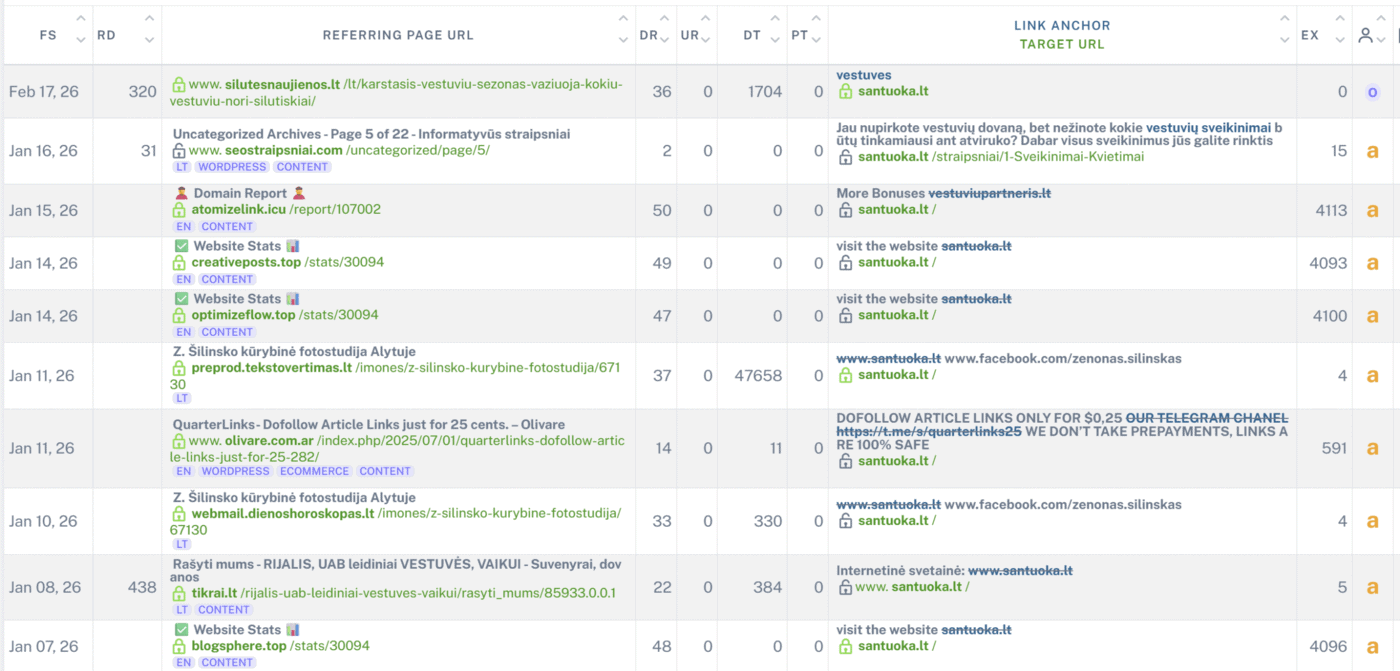Viewport: 1400px width, 671px height.
Task: Click the LT tag under preprod.tekstovertimas.lt
Action: point(182,398)
